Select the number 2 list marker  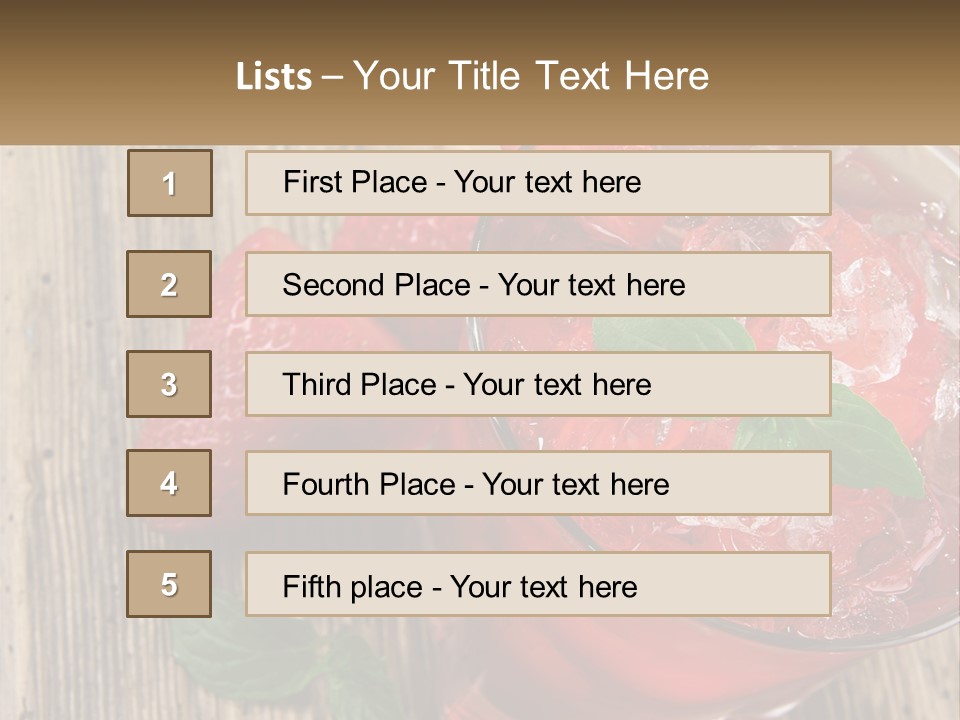[x=169, y=284]
